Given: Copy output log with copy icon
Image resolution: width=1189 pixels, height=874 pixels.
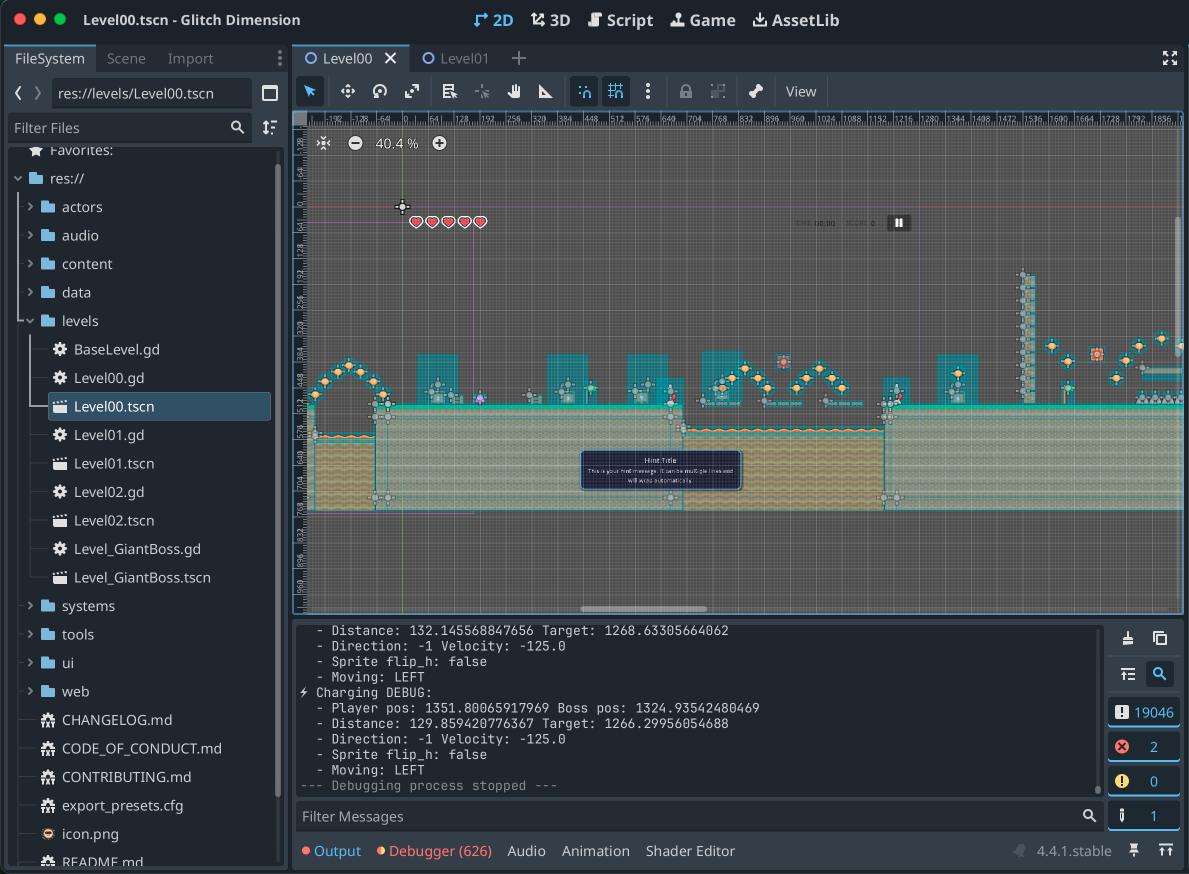Looking at the screenshot, I should (x=1160, y=638).
